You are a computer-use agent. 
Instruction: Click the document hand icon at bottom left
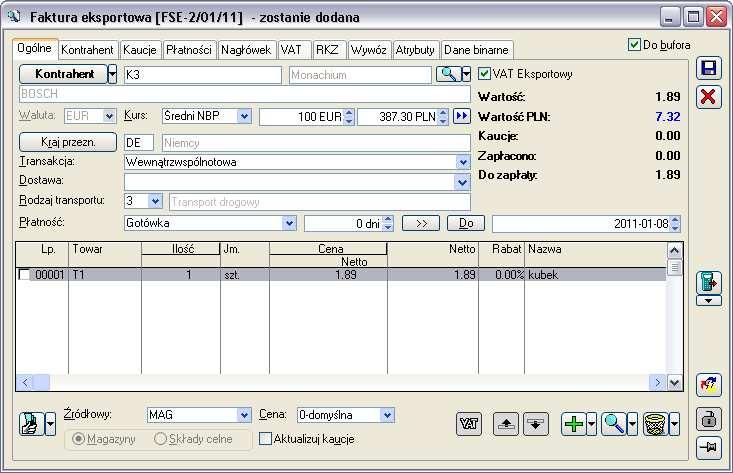click(x=31, y=424)
